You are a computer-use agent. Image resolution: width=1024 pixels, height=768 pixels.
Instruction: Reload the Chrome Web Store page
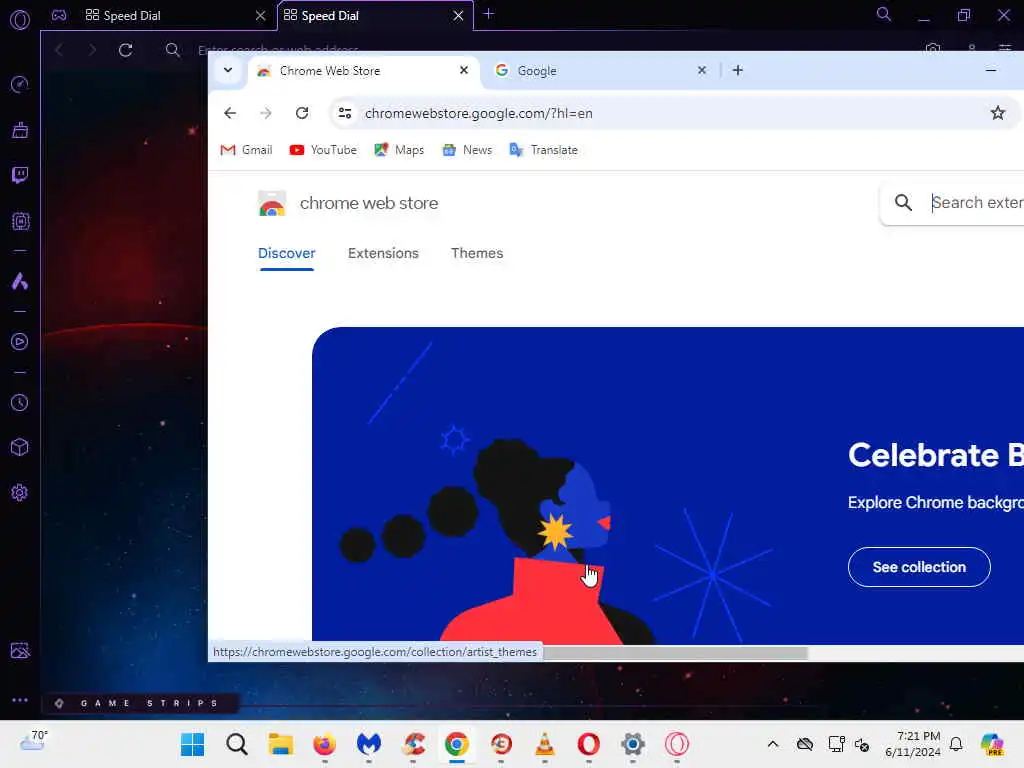click(302, 113)
